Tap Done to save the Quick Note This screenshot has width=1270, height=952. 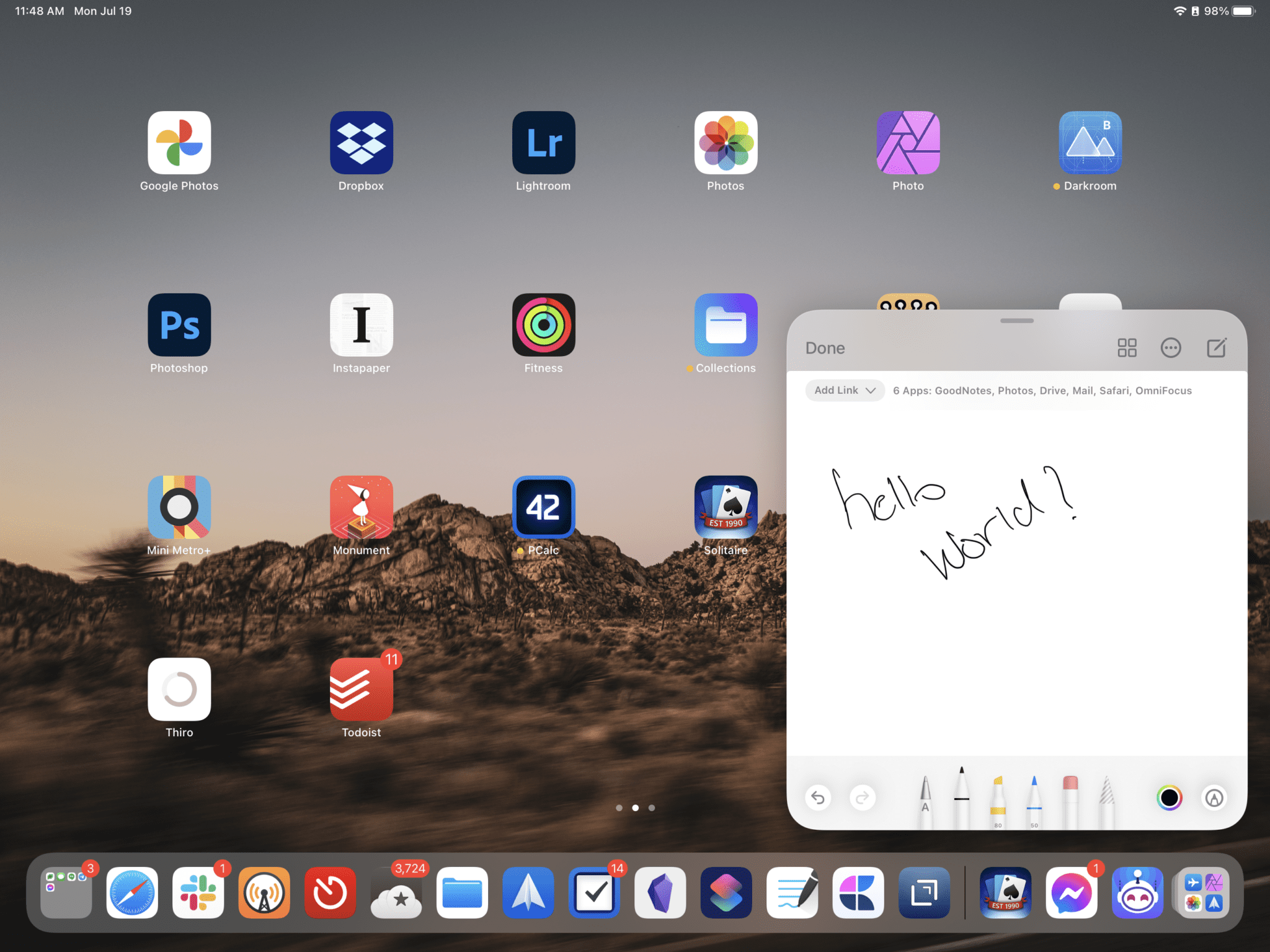pyautogui.click(x=825, y=348)
